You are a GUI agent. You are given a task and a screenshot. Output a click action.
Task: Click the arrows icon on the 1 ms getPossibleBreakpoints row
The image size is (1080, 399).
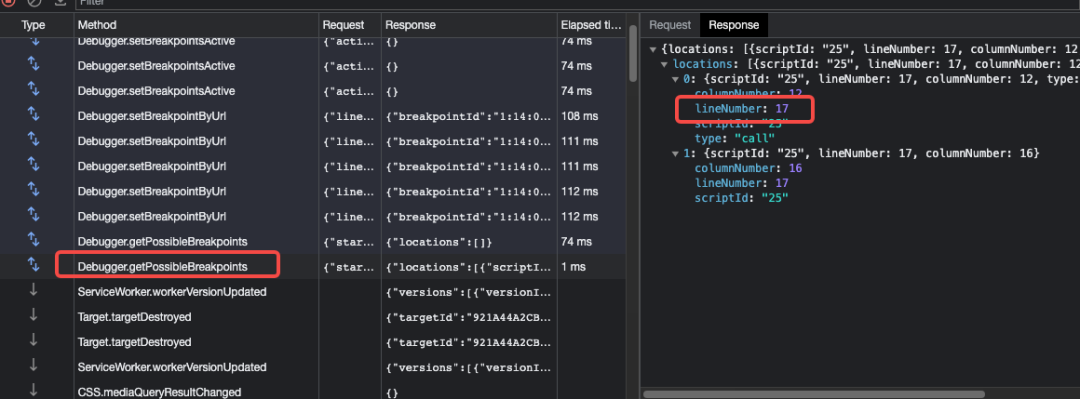tap(33, 266)
